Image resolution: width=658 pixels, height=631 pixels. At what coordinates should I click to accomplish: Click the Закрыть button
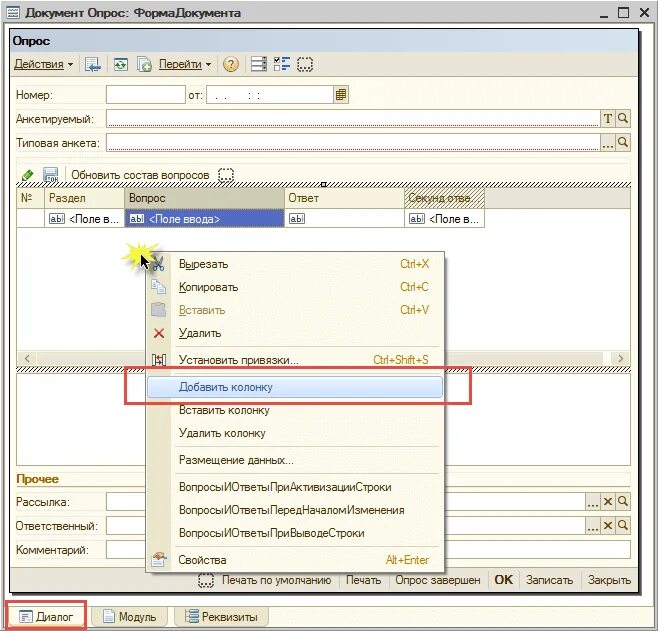609,580
